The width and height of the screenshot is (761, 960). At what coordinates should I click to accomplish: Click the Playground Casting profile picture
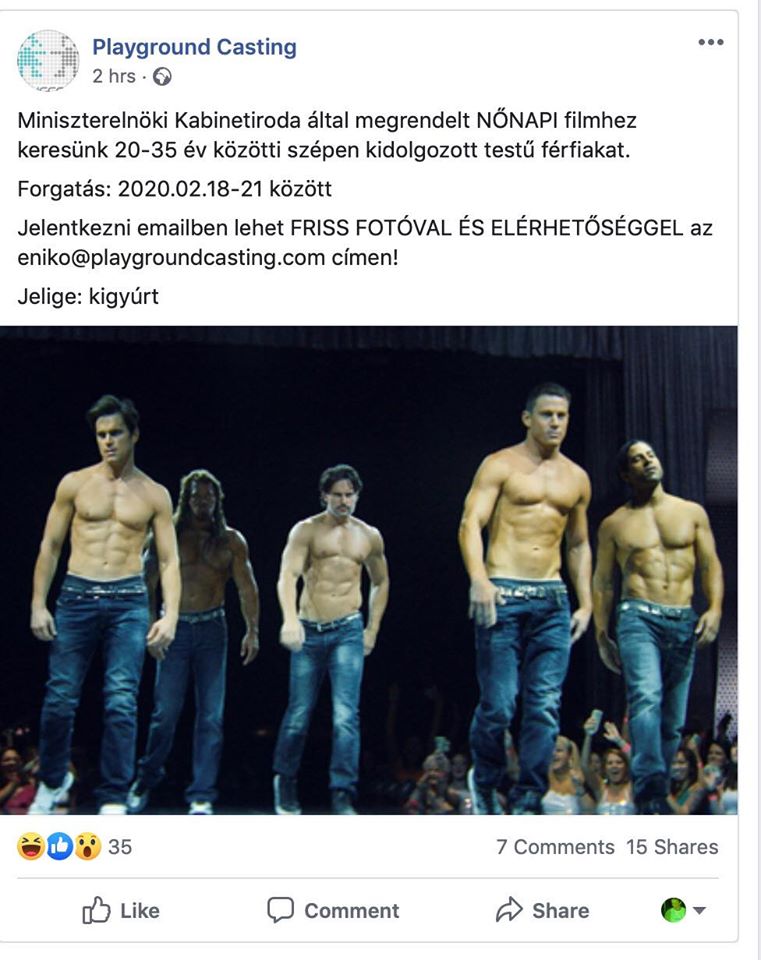pos(48,60)
